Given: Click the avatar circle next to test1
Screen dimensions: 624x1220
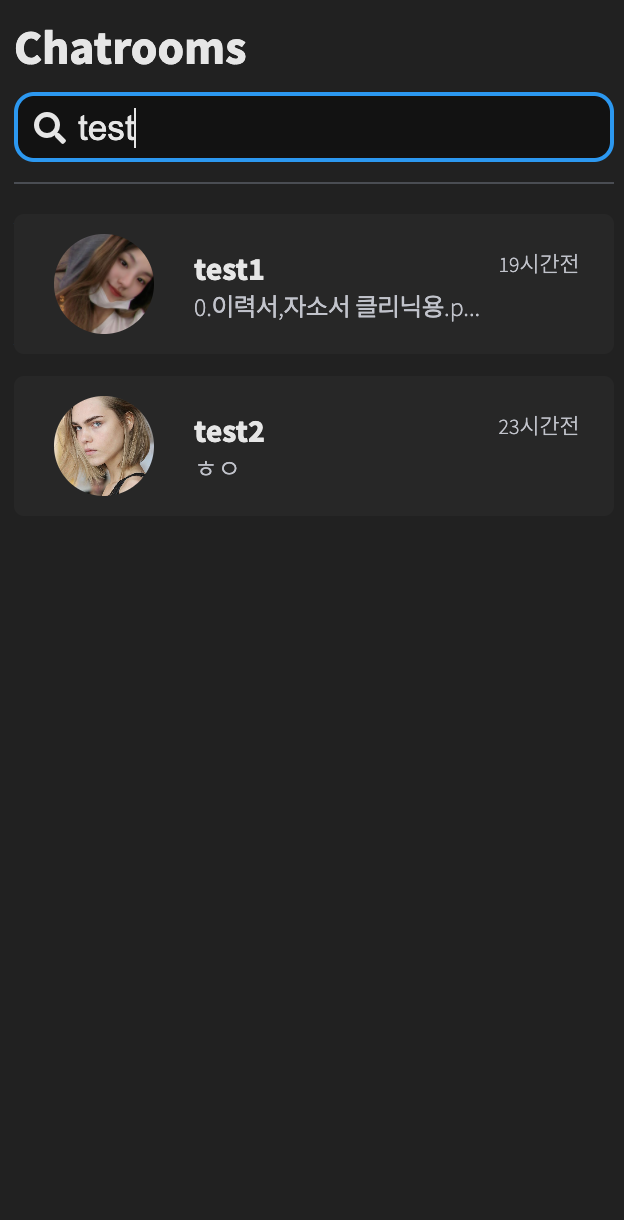Looking at the screenshot, I should coord(103,283).
